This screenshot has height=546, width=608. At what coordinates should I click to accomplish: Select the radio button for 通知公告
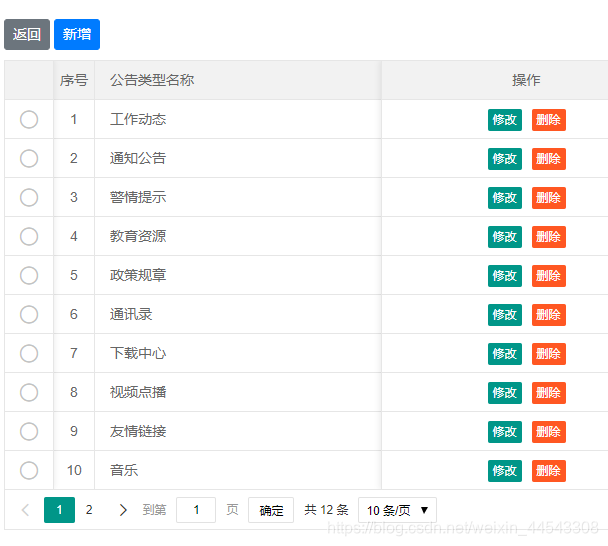click(29, 158)
